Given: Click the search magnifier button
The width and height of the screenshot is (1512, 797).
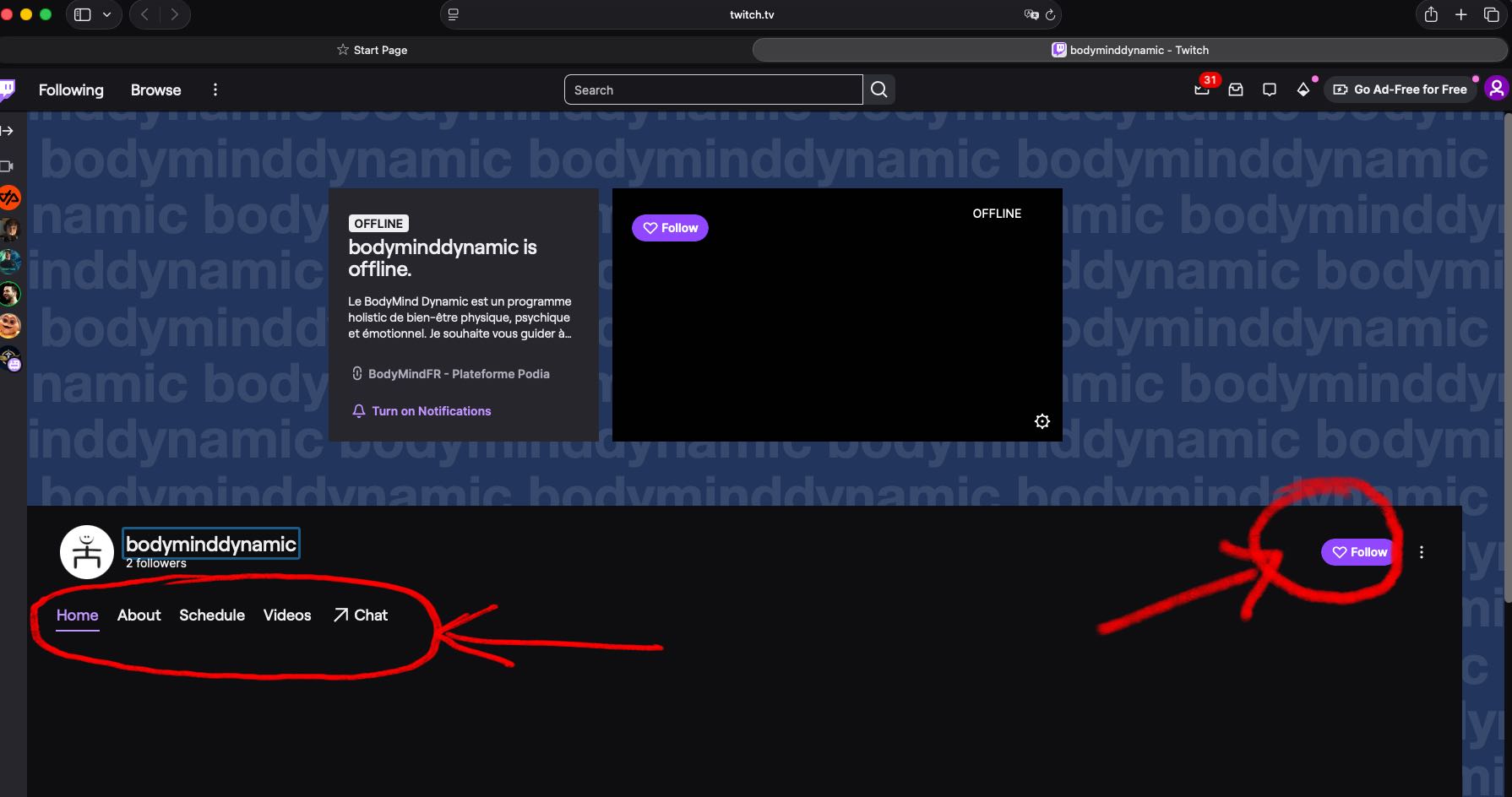Looking at the screenshot, I should coord(878,89).
